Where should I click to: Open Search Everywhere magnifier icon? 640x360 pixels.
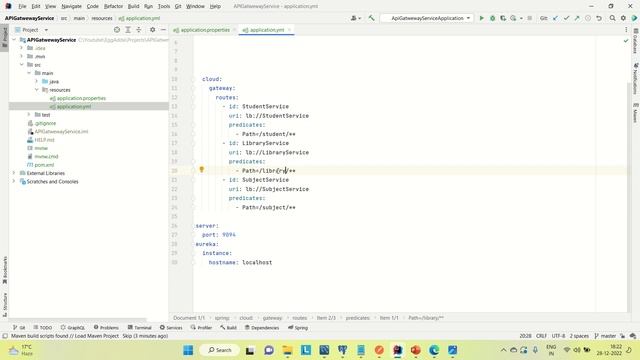pyautogui.click(x=612, y=18)
